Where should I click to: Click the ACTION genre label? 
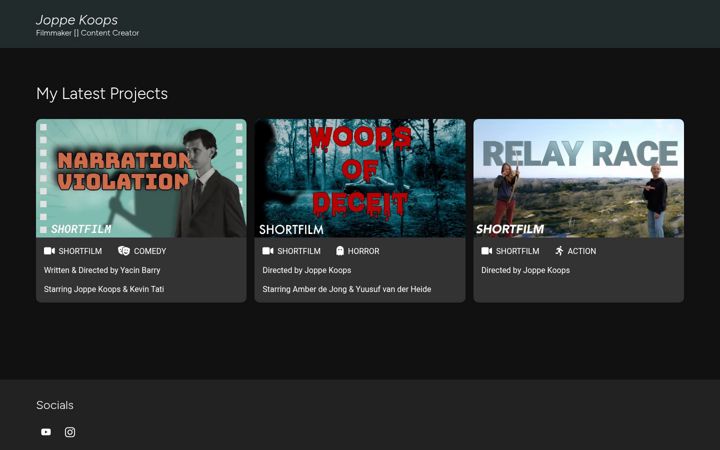click(x=582, y=251)
